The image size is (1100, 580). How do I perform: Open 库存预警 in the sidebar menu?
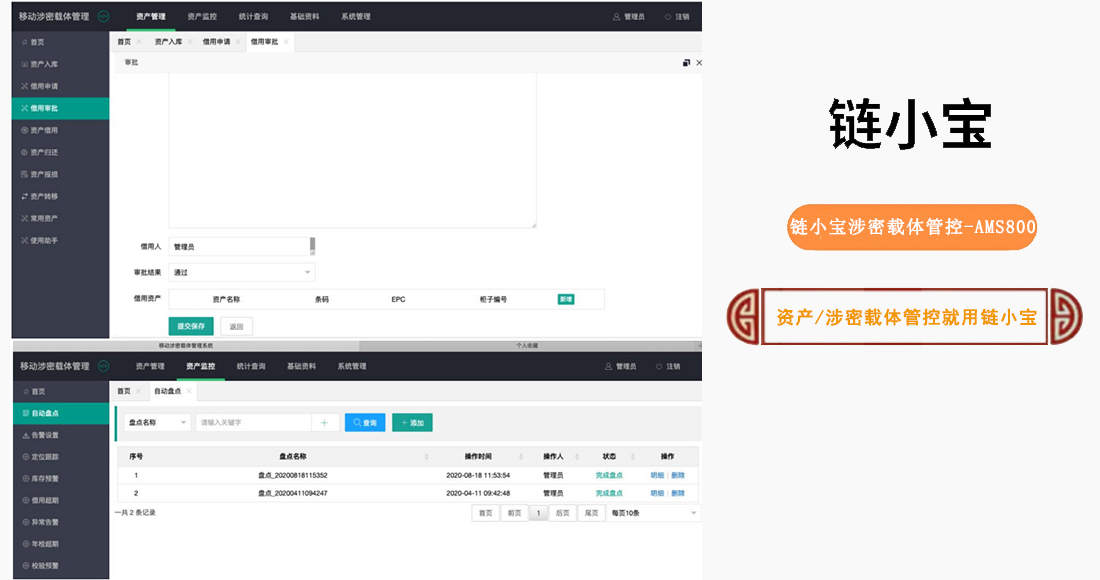tap(45, 479)
